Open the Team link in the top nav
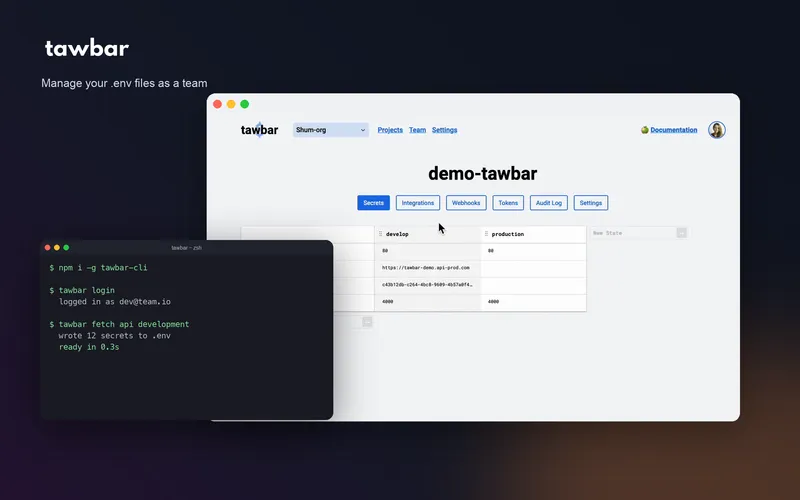The image size is (800, 500). (x=417, y=130)
